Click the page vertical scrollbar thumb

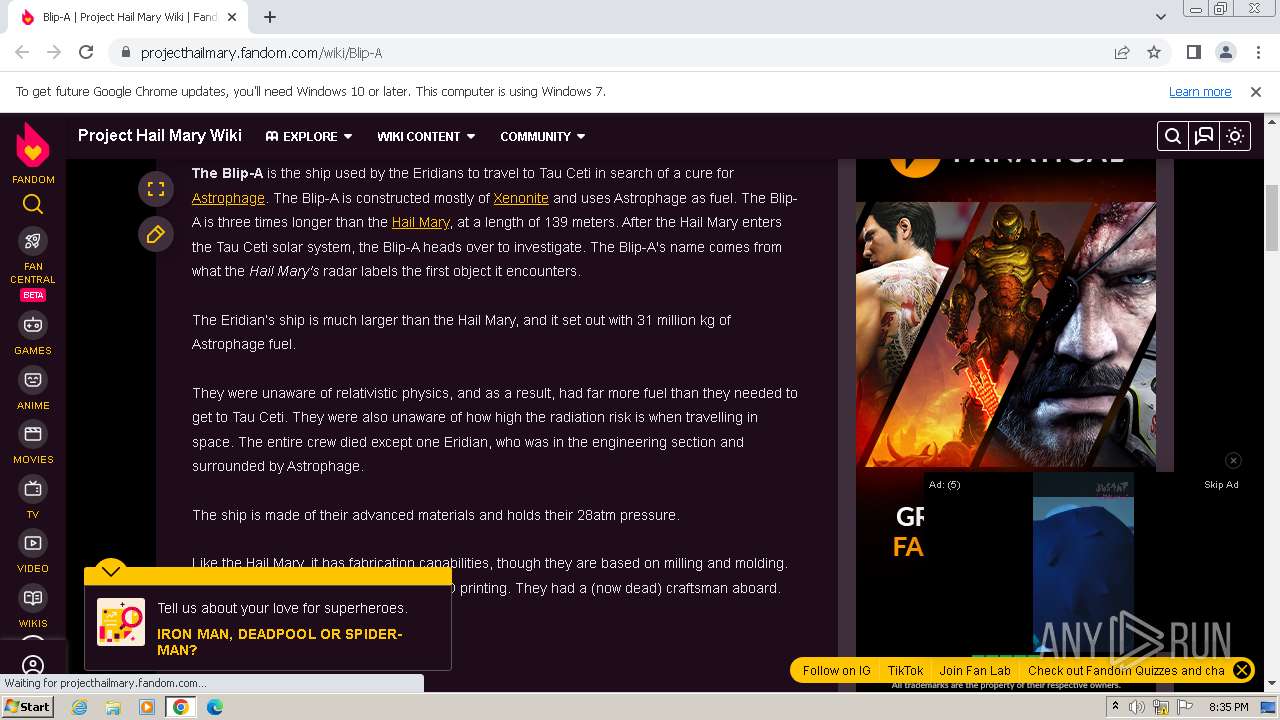(x=1272, y=217)
